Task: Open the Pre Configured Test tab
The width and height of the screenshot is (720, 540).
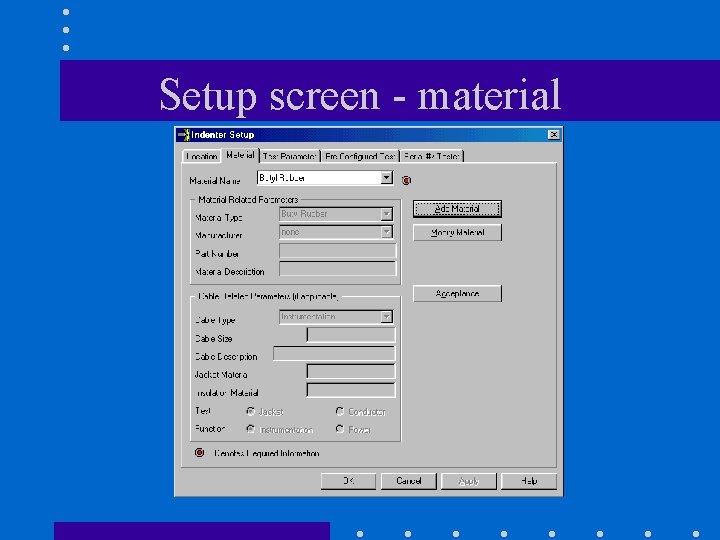Action: coord(360,156)
